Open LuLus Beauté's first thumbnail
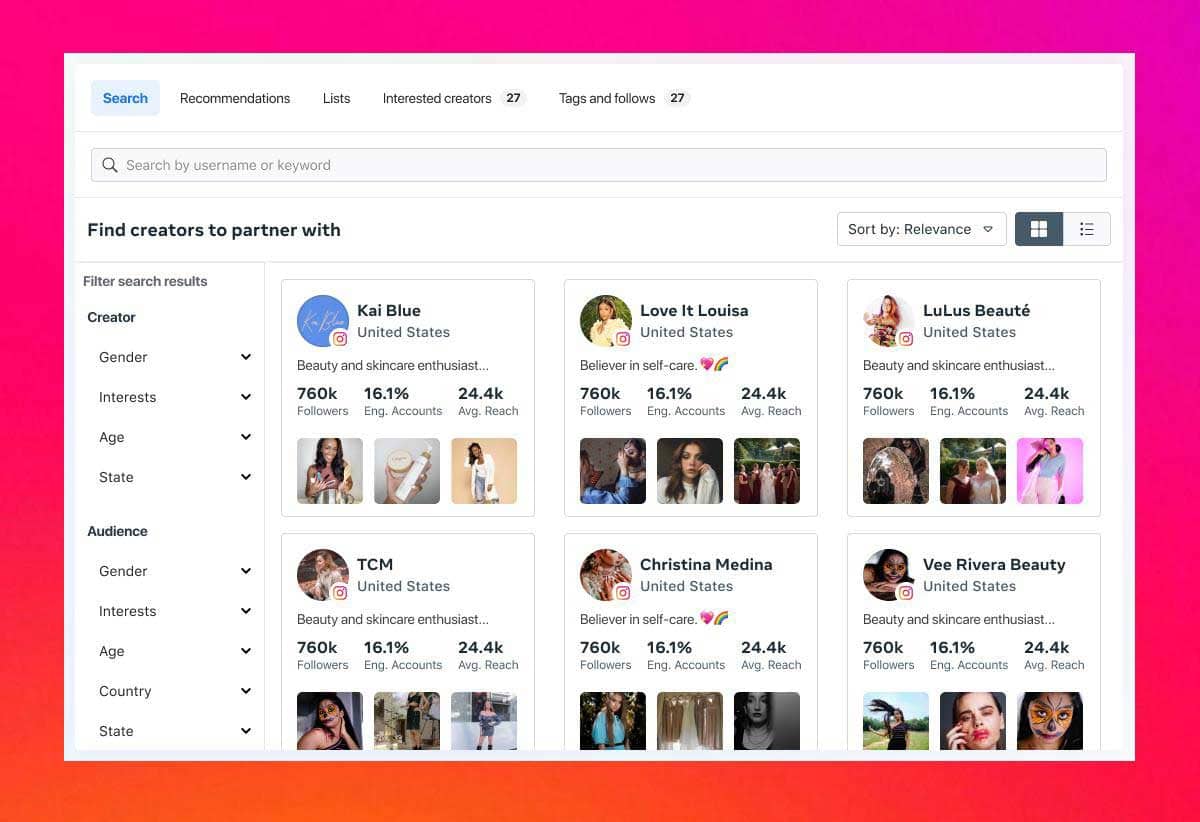Viewport: 1200px width, 822px height. (x=896, y=471)
